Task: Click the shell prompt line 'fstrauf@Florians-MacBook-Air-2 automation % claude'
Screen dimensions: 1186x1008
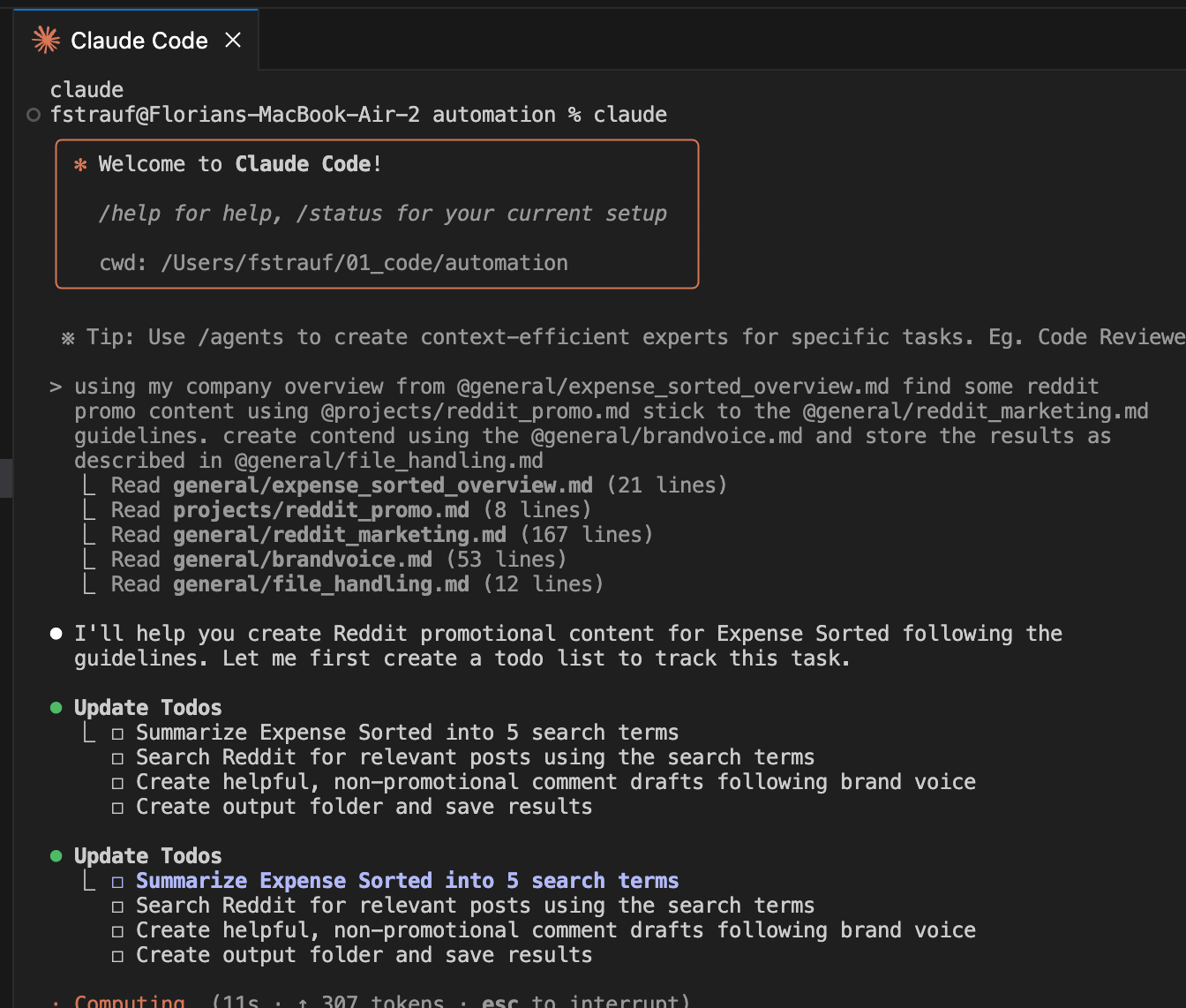Action: pyautogui.click(x=358, y=115)
